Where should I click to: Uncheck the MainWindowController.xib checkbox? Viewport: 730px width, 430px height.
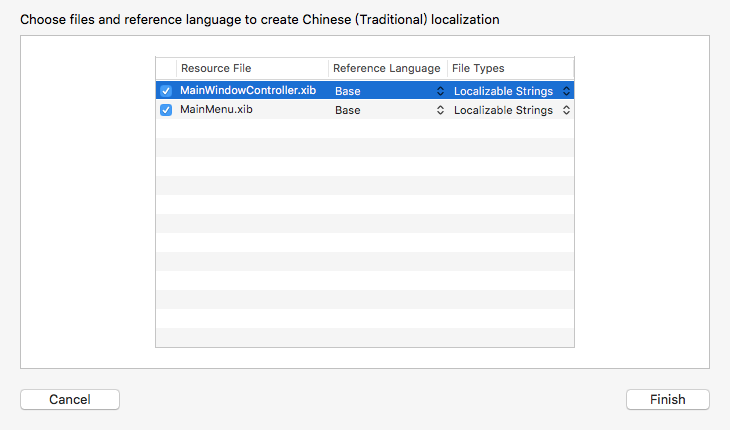166,91
